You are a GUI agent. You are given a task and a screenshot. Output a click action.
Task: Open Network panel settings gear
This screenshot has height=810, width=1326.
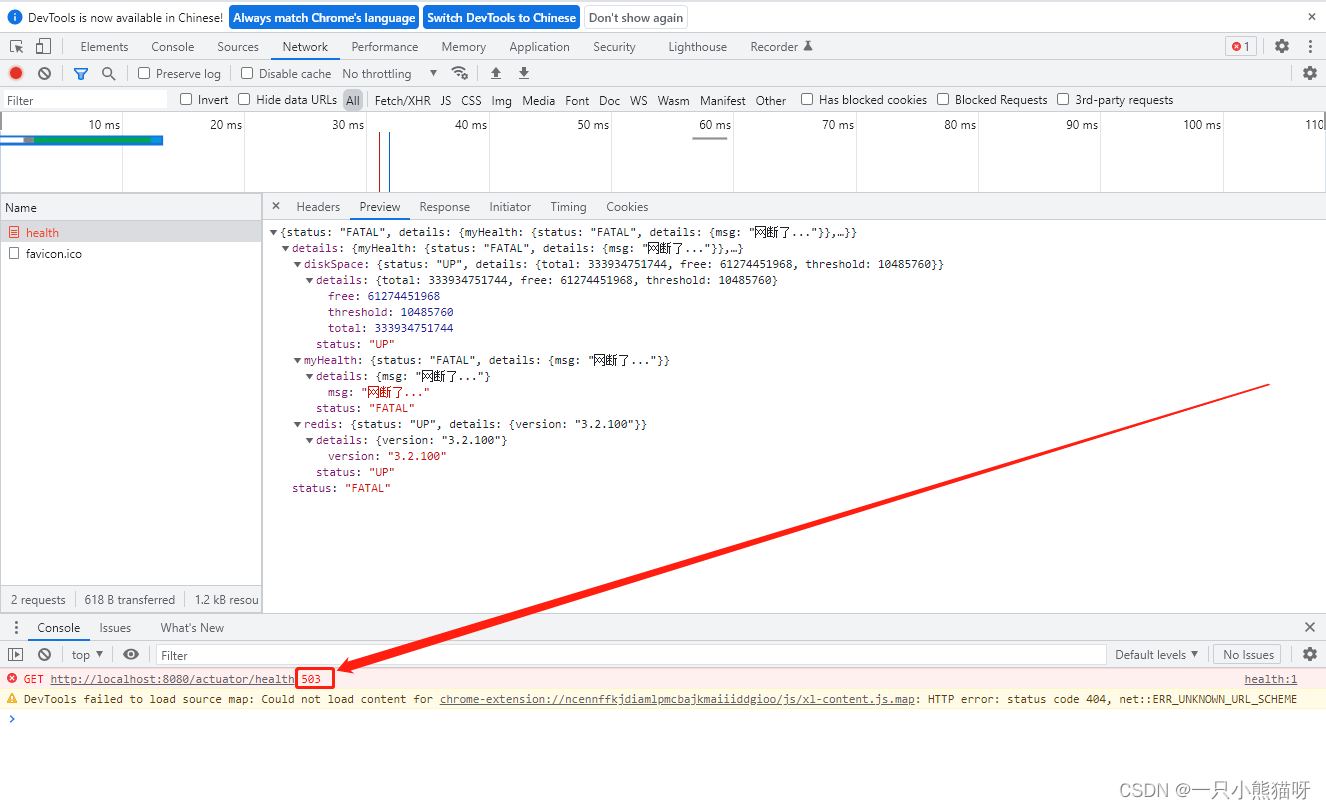tap(1310, 73)
